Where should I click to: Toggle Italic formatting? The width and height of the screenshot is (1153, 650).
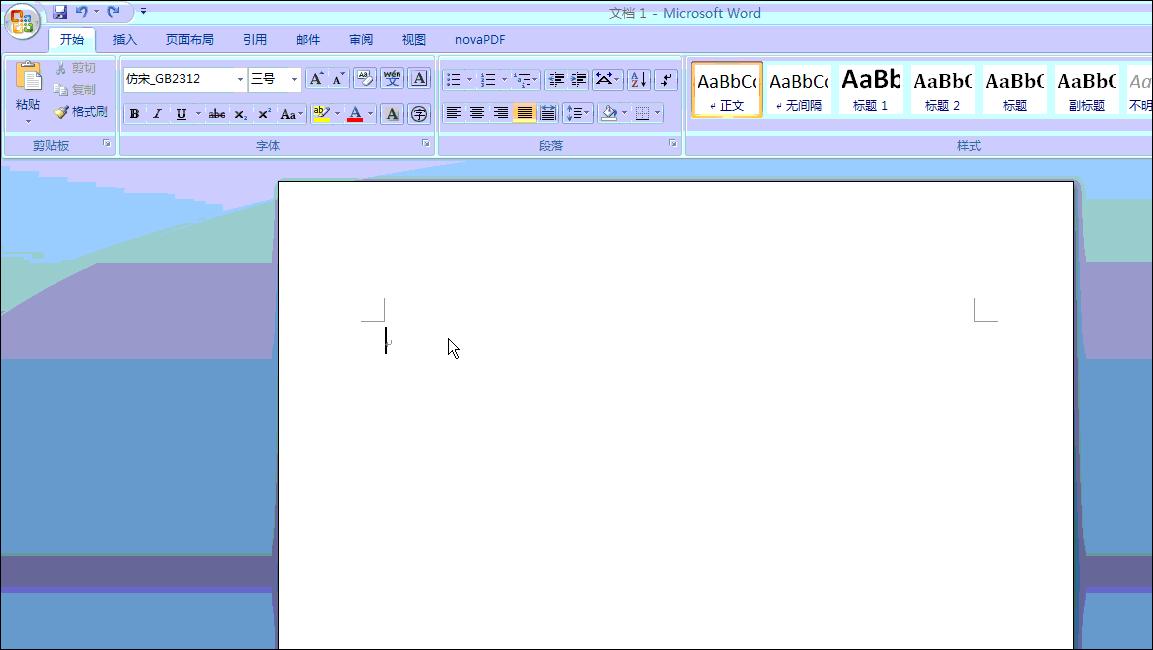pos(157,114)
